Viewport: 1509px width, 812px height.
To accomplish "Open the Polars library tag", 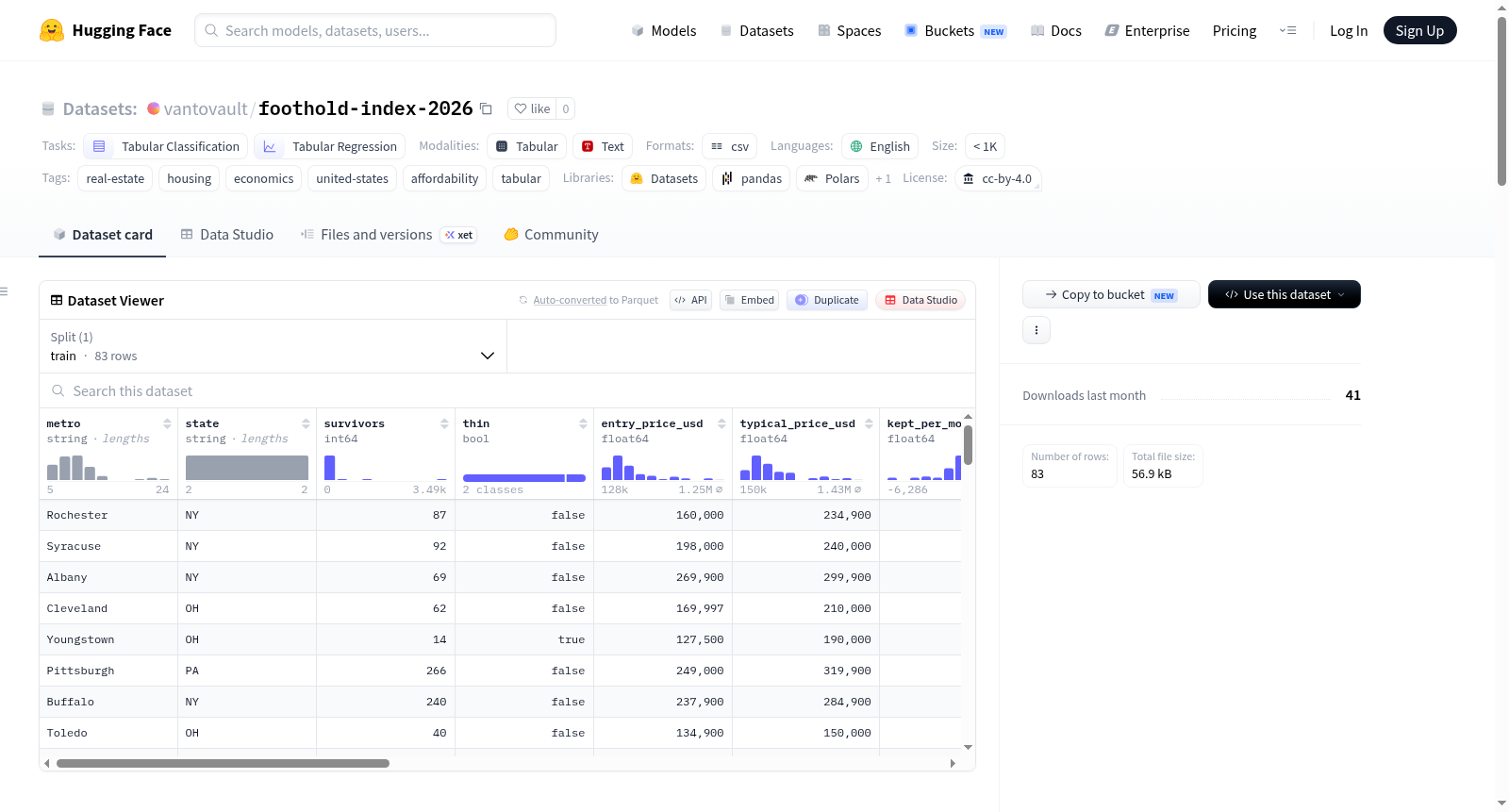I will click(832, 178).
